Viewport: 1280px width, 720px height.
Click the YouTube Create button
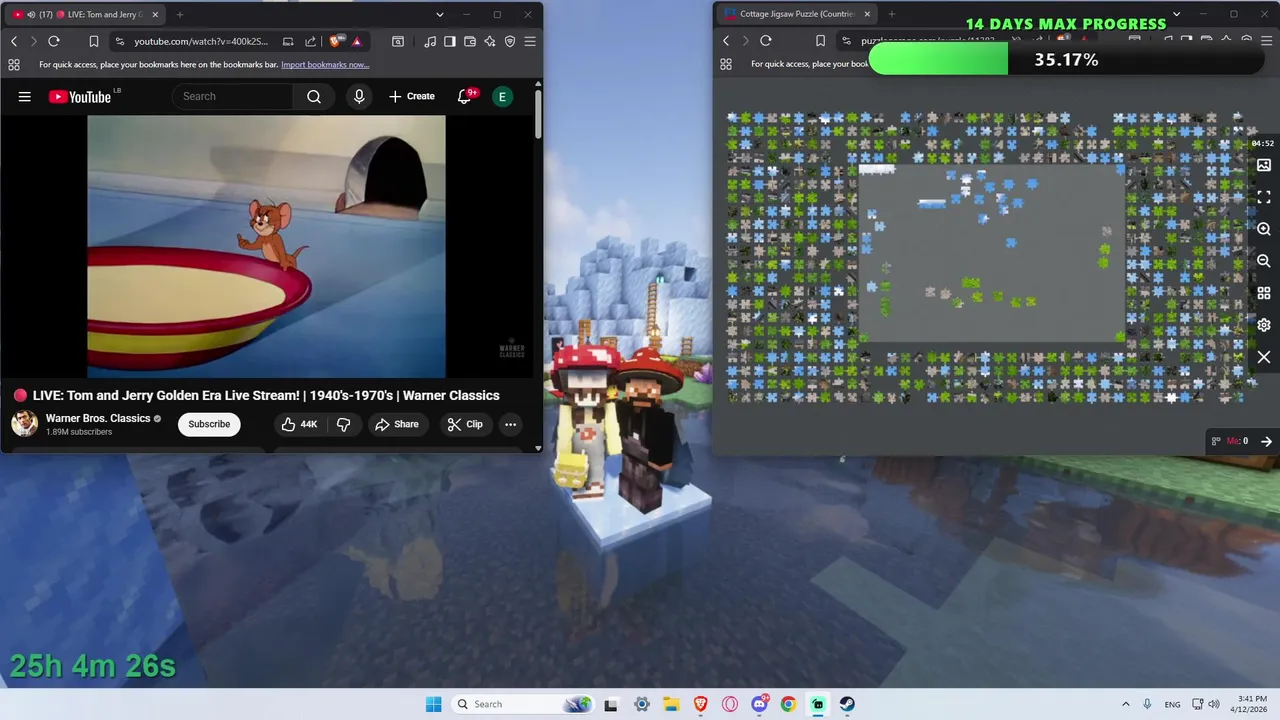412,96
